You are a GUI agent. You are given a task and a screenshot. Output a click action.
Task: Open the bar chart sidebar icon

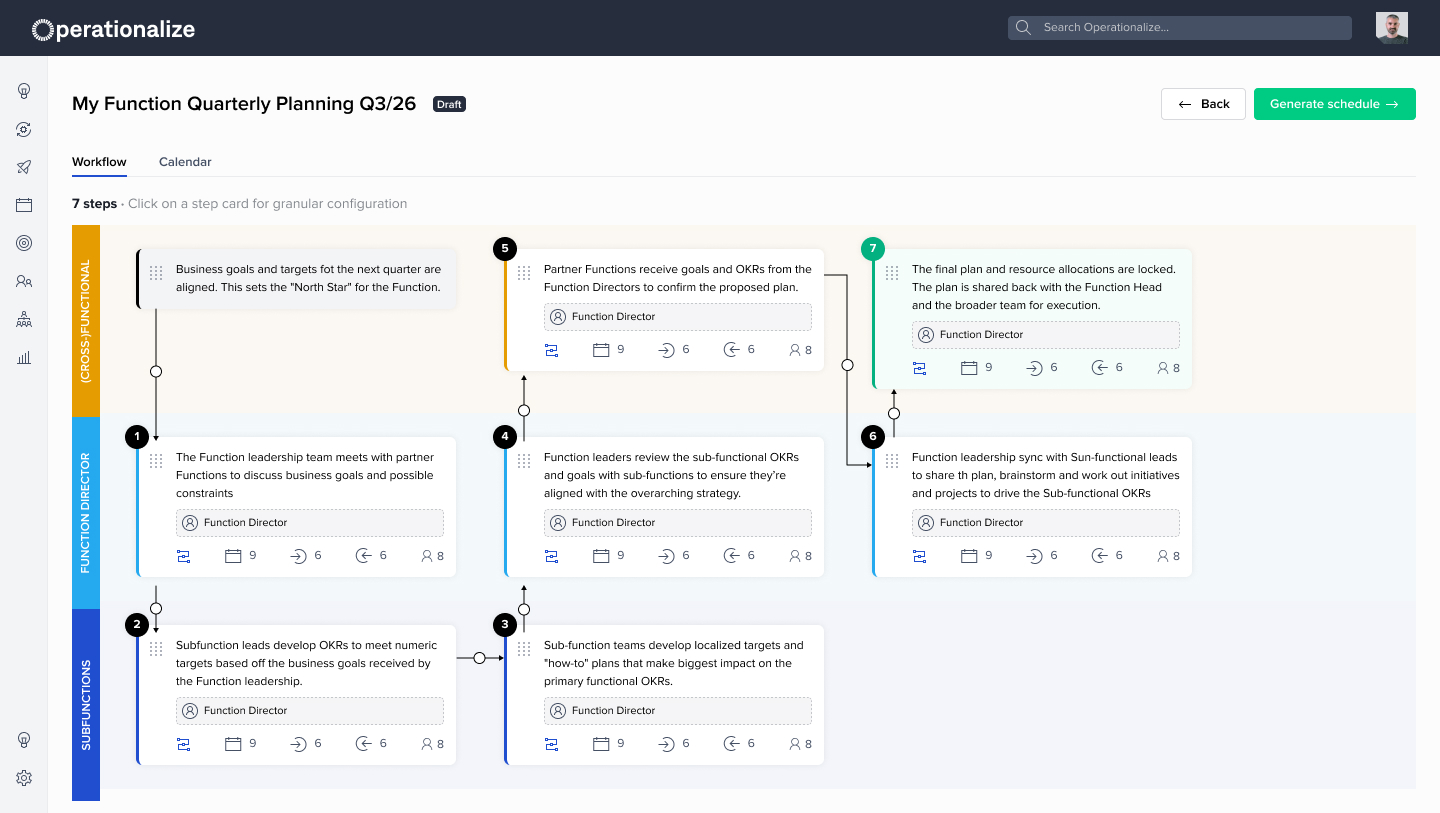pyautogui.click(x=24, y=357)
